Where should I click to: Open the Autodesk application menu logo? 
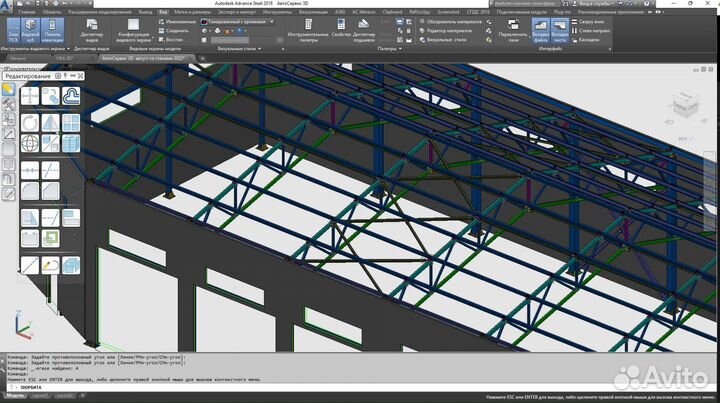click(6, 7)
